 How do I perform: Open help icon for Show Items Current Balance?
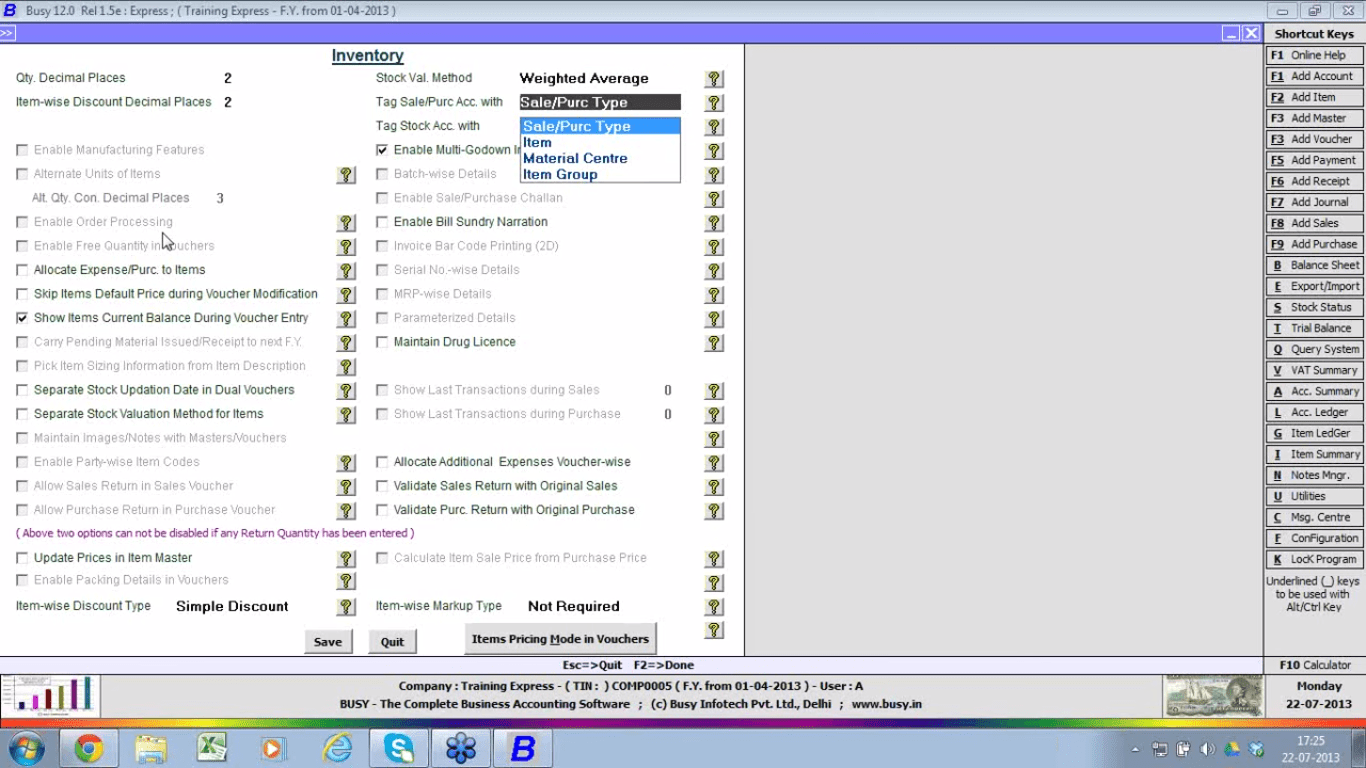tap(346, 319)
